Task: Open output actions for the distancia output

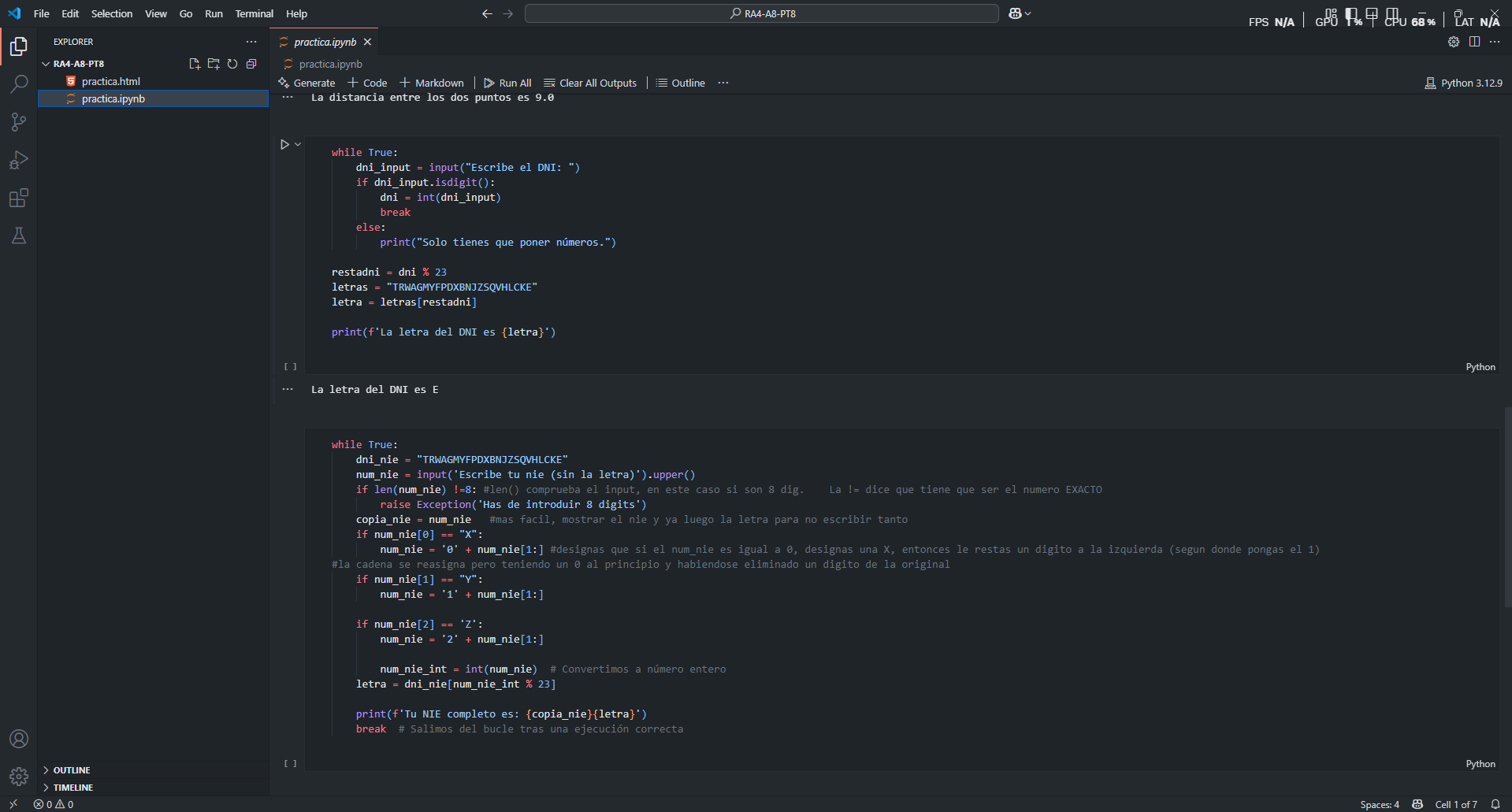Action: pyautogui.click(x=288, y=98)
